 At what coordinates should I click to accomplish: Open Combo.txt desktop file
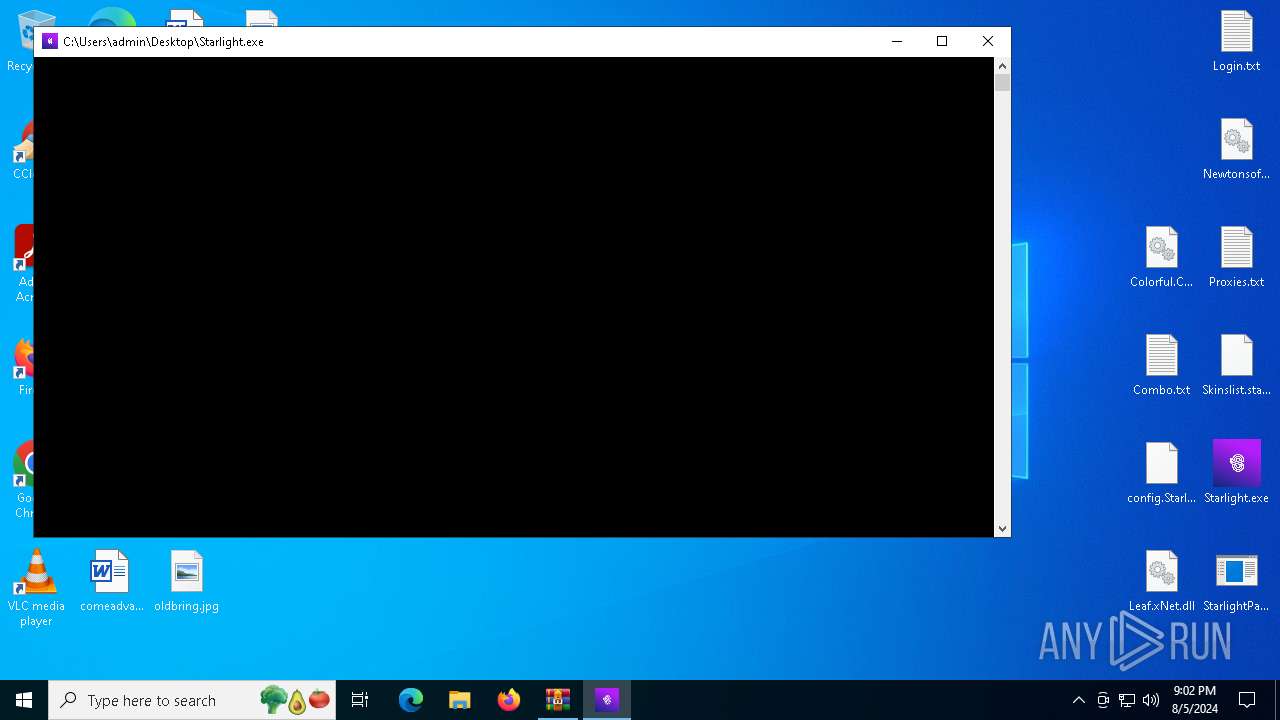click(1161, 366)
